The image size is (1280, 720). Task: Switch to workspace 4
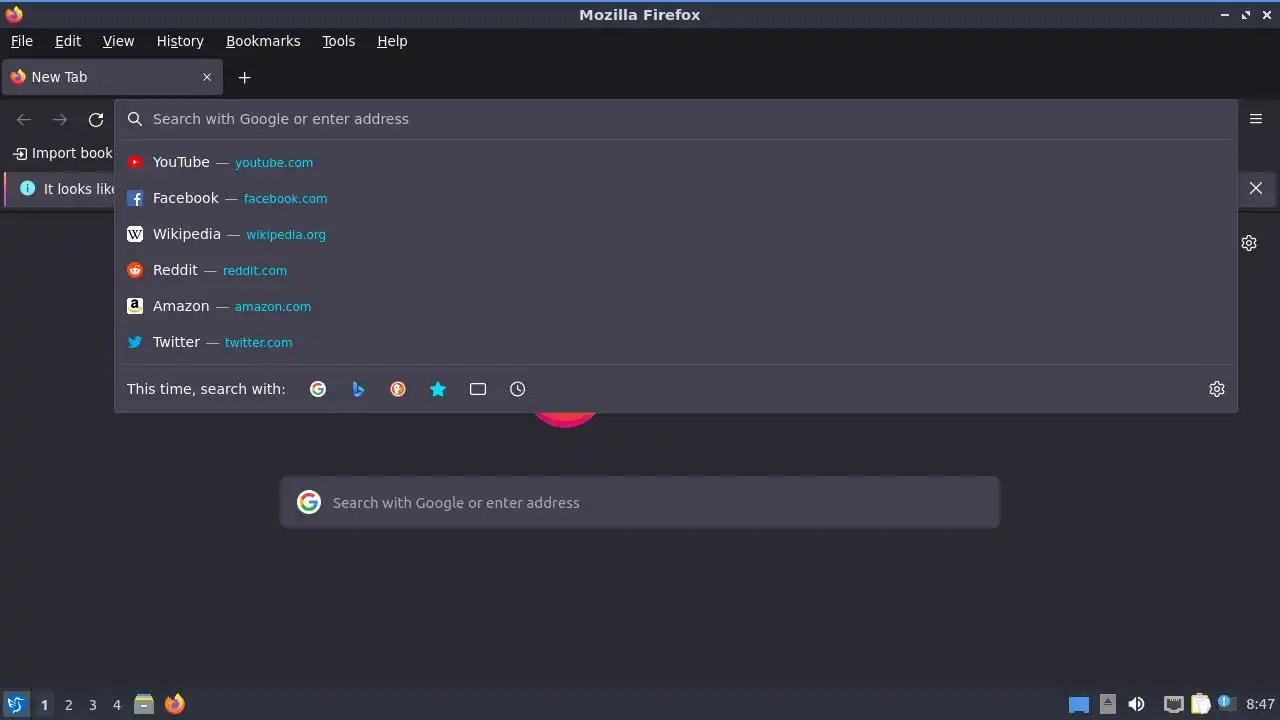click(117, 705)
